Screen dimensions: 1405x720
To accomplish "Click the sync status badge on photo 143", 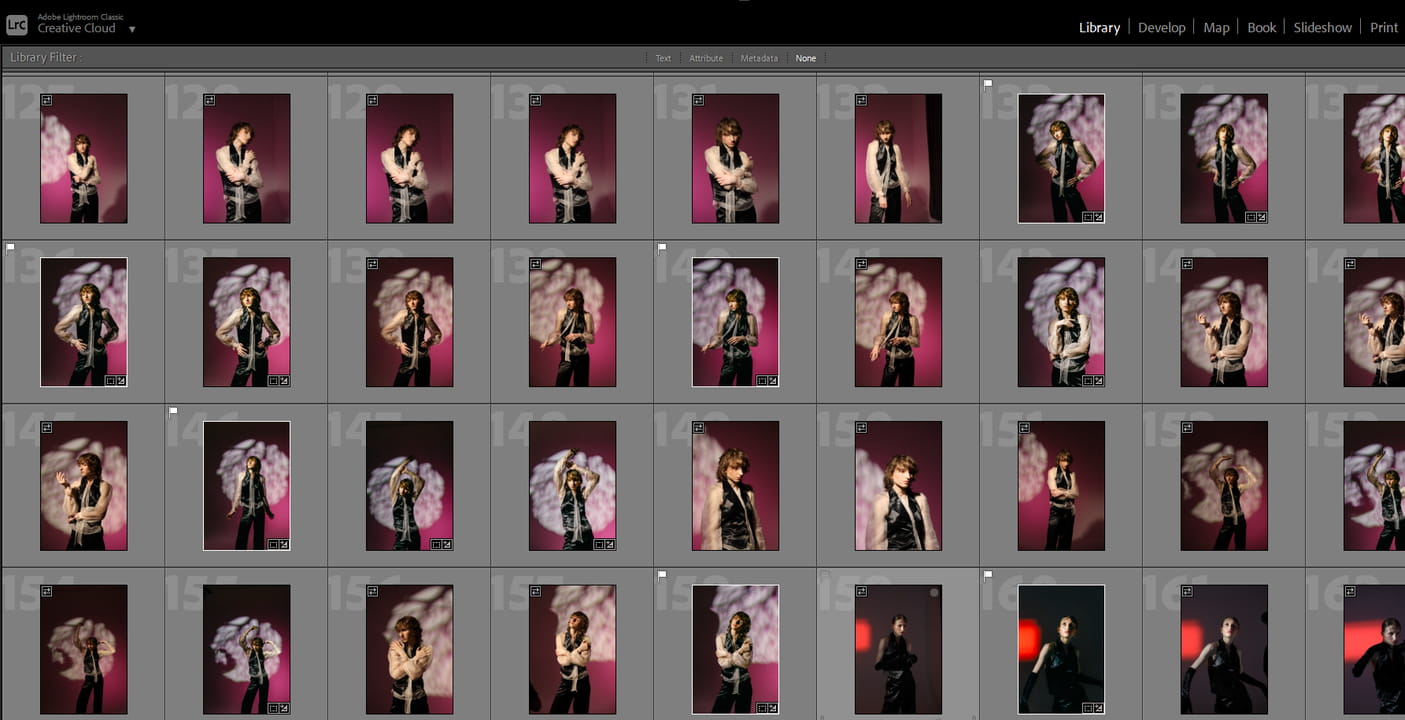I will [1187, 264].
